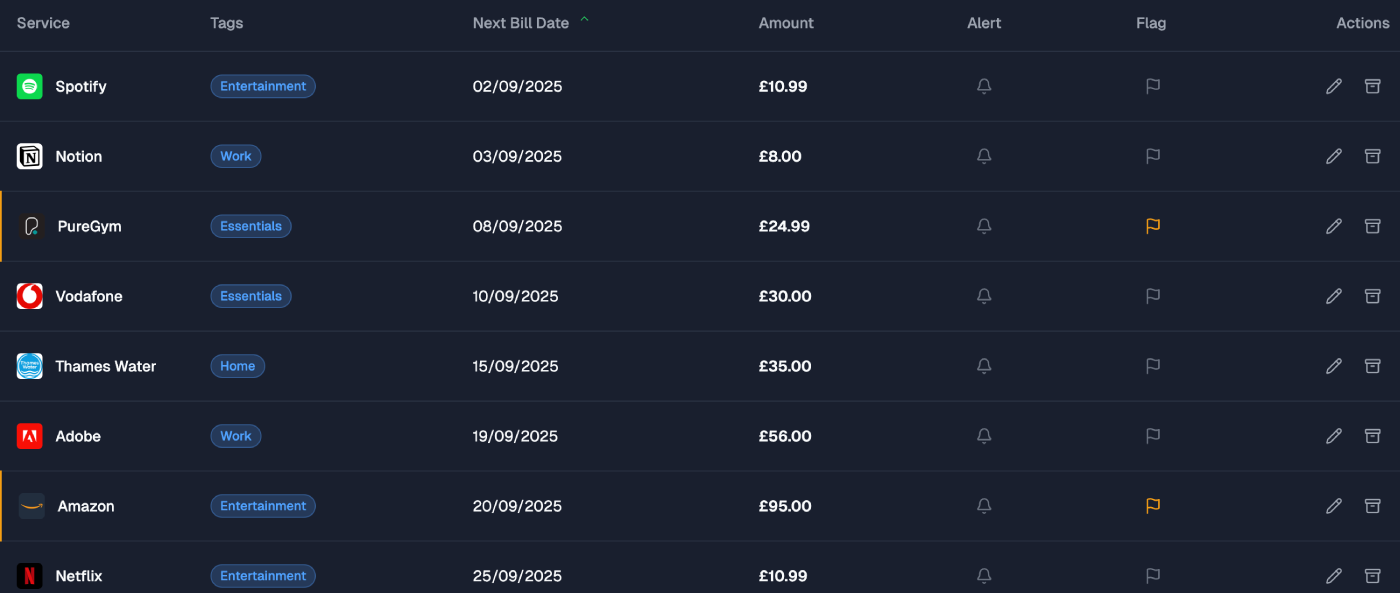This screenshot has height=593, width=1400.
Task: Archive the PureGym subscription
Action: pyautogui.click(x=1372, y=226)
